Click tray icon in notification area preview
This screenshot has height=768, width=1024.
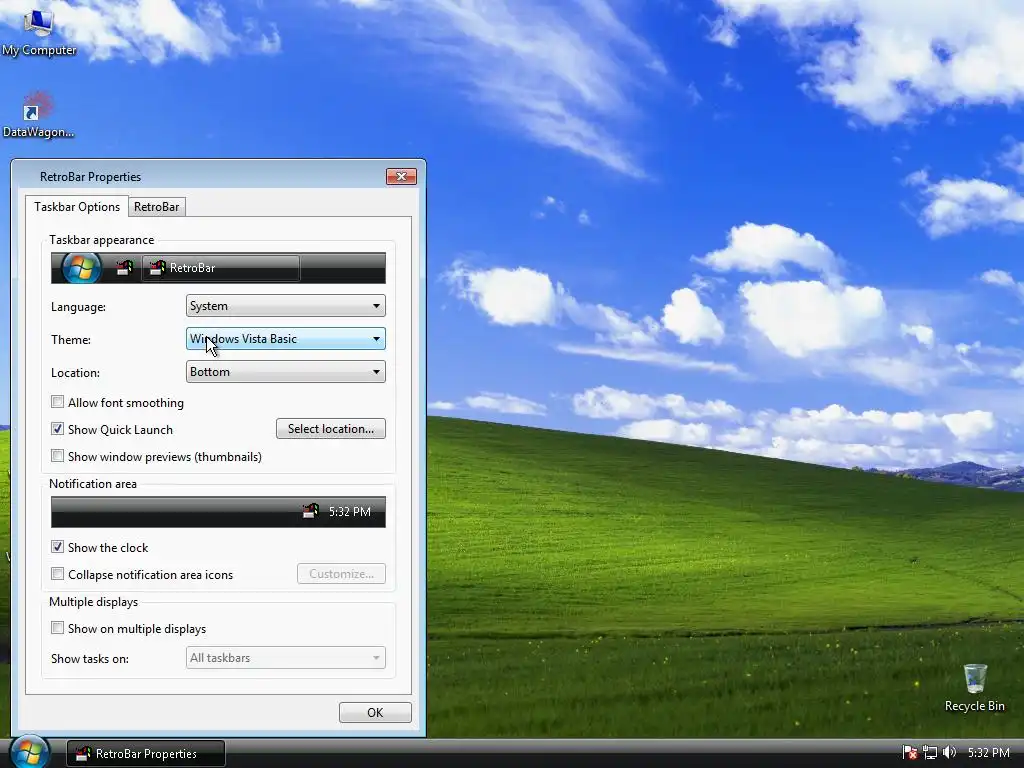pos(311,511)
